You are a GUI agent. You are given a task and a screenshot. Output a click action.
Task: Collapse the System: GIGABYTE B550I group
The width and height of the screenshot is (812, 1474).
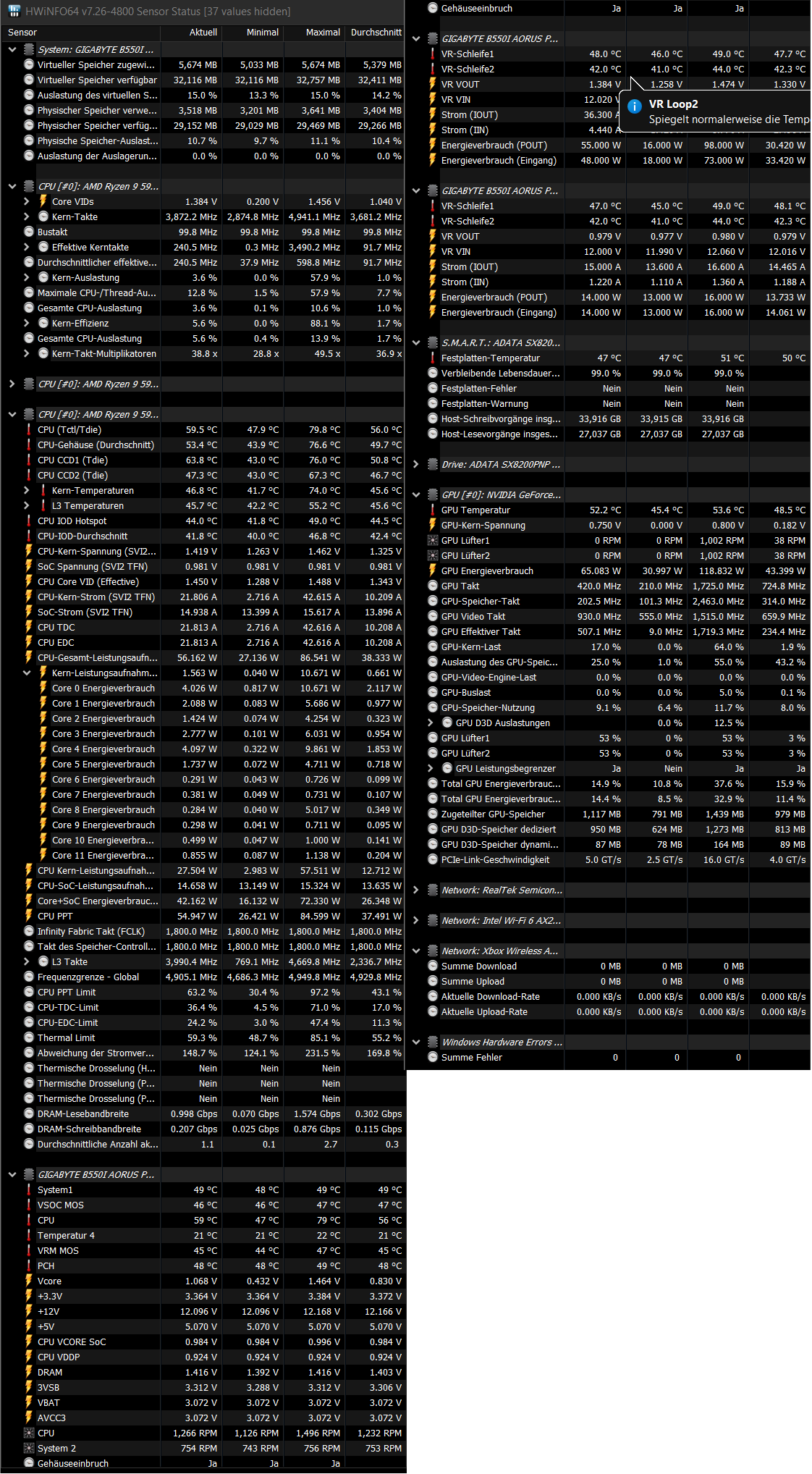click(12, 49)
